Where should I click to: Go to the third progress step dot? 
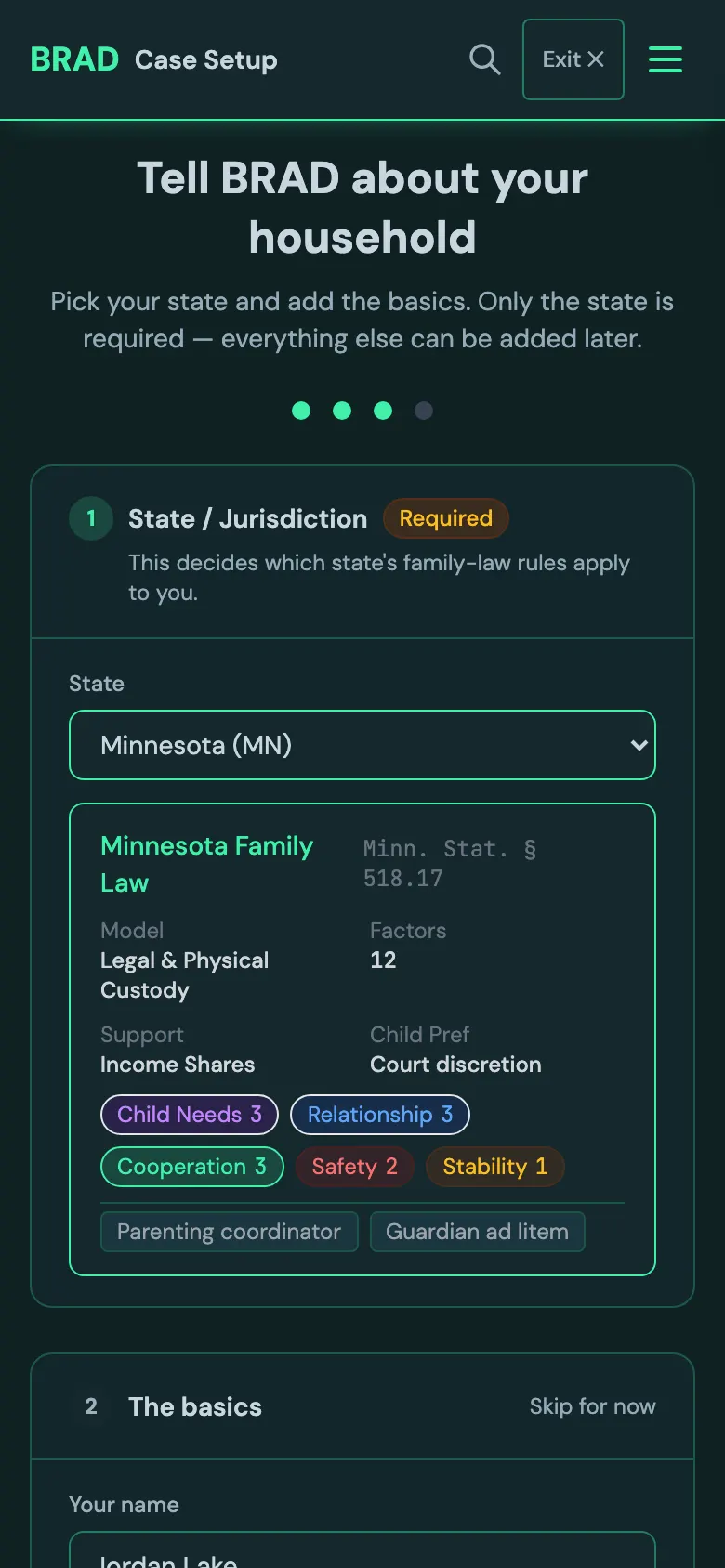[x=383, y=411]
